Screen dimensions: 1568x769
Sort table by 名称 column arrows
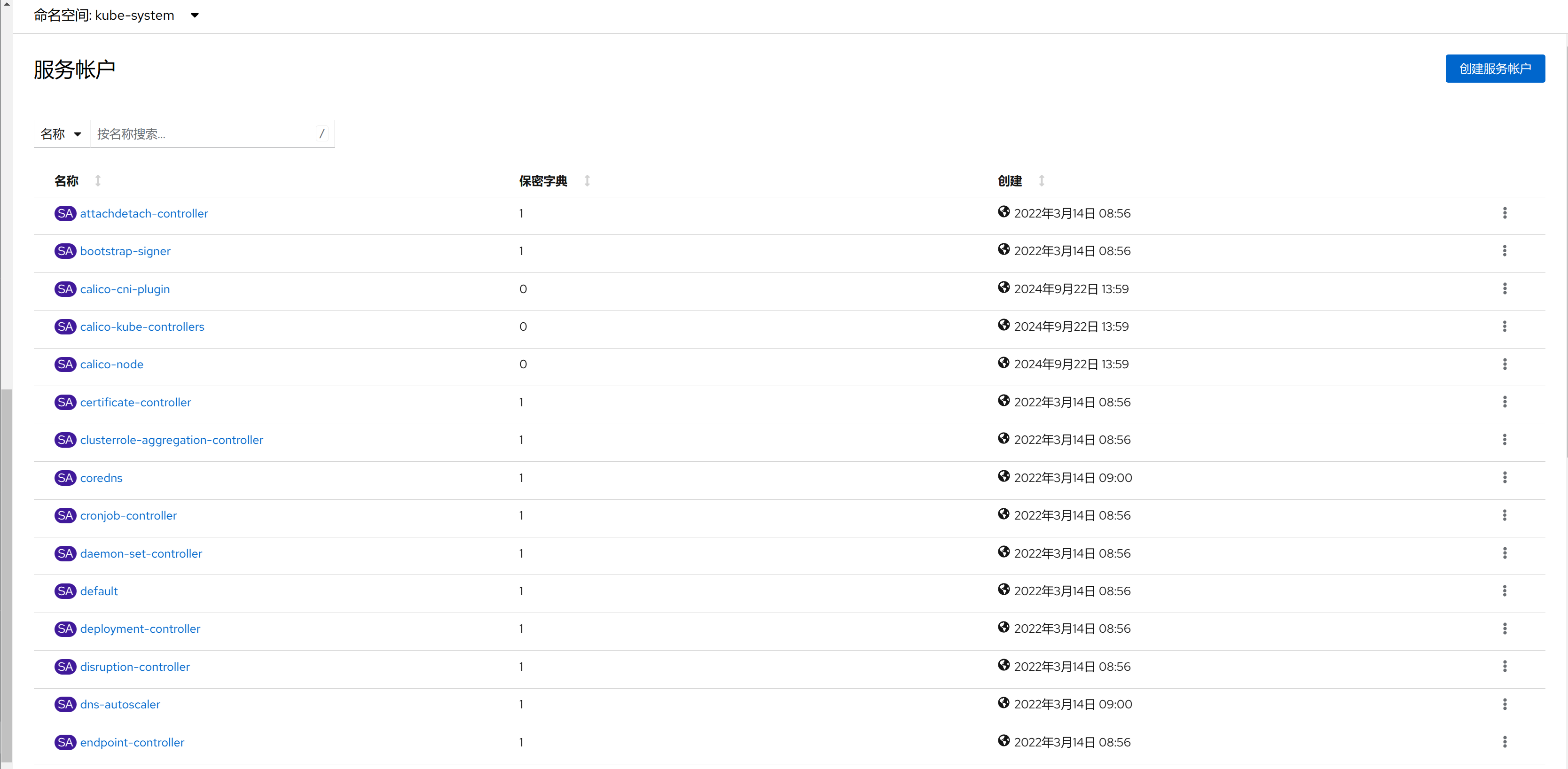[98, 181]
